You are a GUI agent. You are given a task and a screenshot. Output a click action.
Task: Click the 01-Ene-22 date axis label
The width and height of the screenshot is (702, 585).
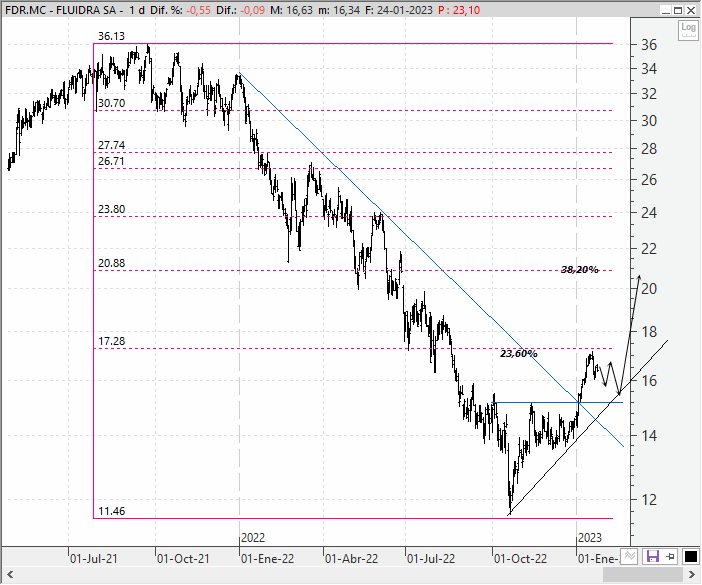click(x=267, y=559)
